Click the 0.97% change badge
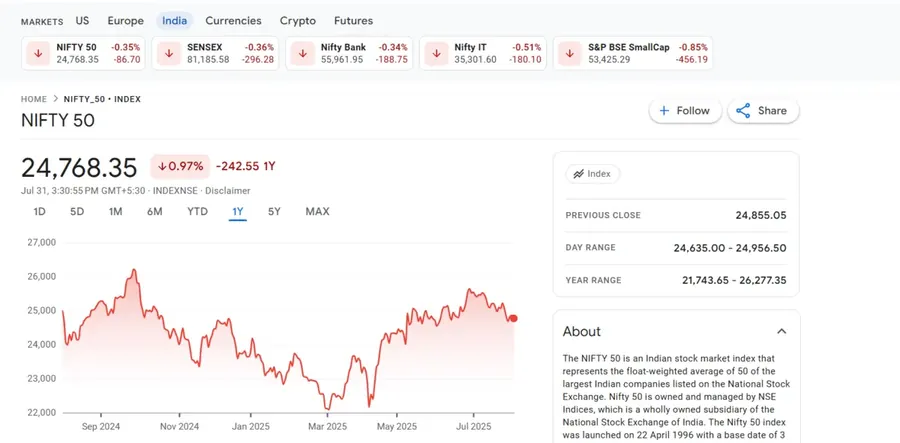The image size is (900, 443). (x=180, y=166)
